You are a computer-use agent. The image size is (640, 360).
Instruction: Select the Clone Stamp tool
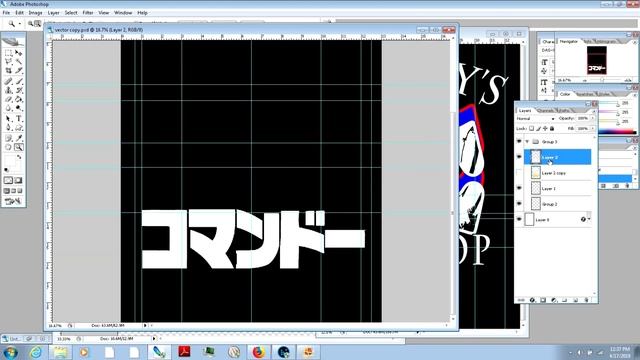(x=8, y=90)
